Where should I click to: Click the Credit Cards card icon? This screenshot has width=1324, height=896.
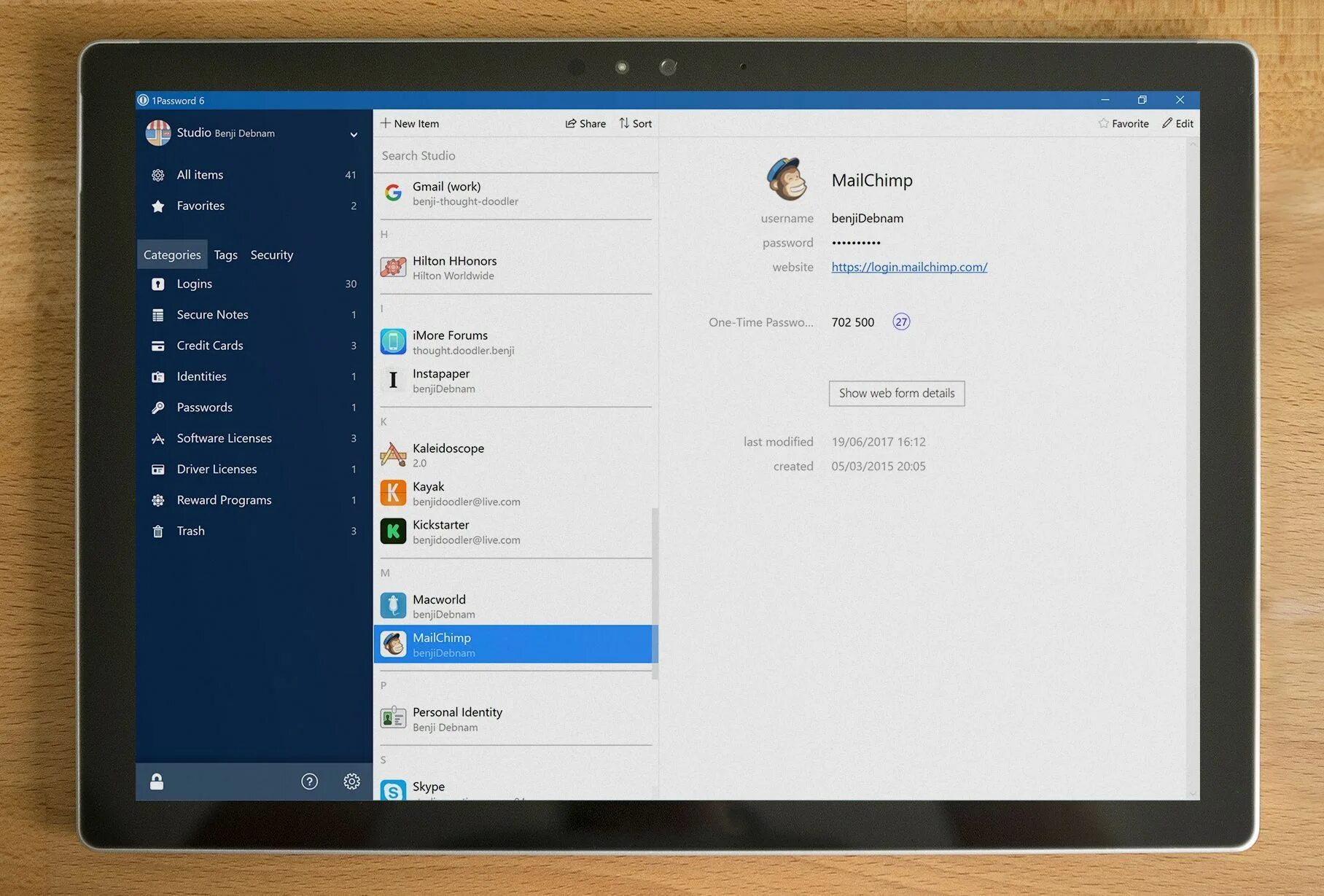point(157,346)
